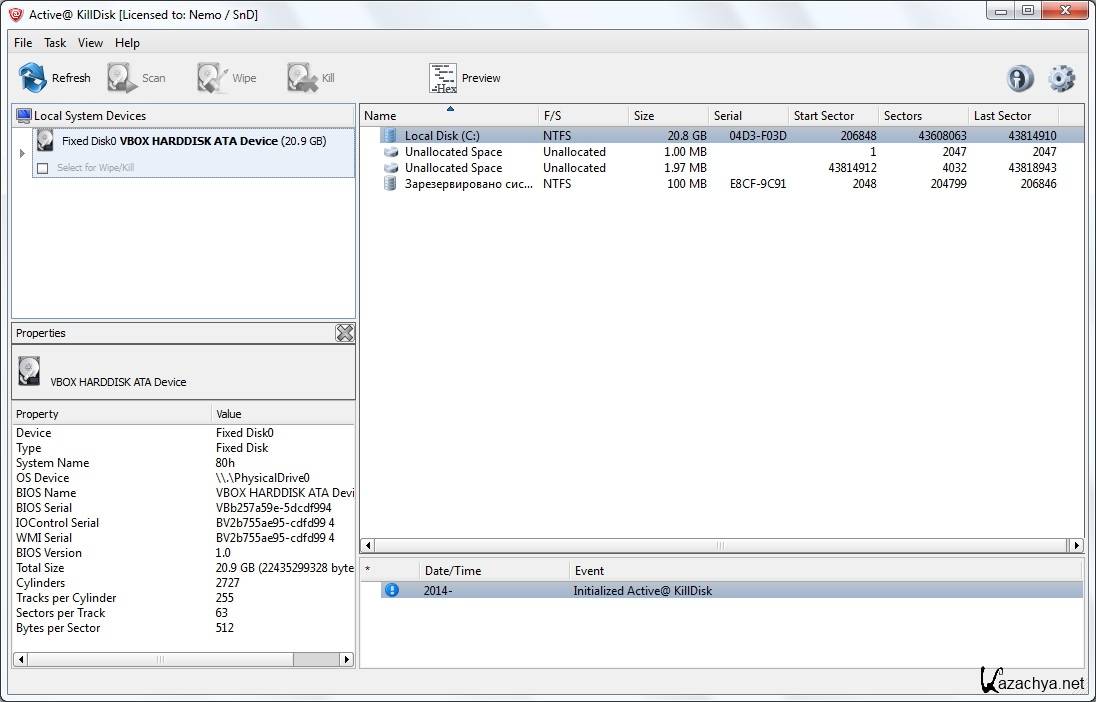Screen dimensions: 1096x702
Task: Open the View menu
Action: tap(90, 43)
